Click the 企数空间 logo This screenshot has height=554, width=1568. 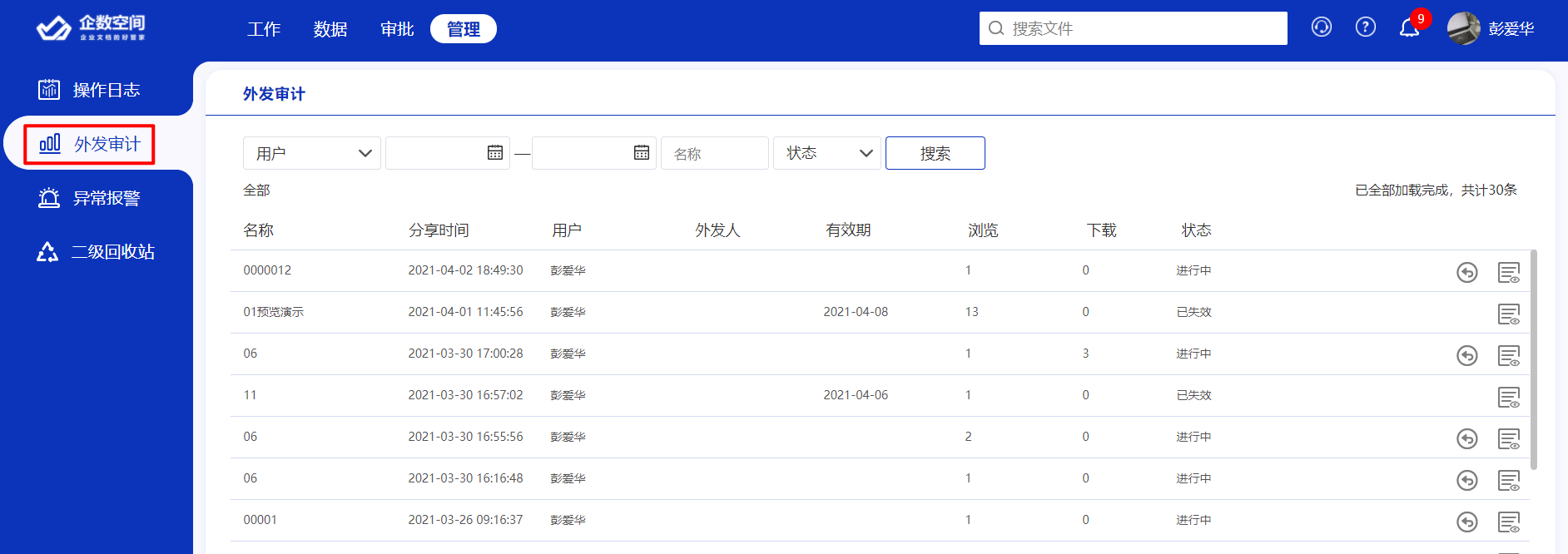91,27
